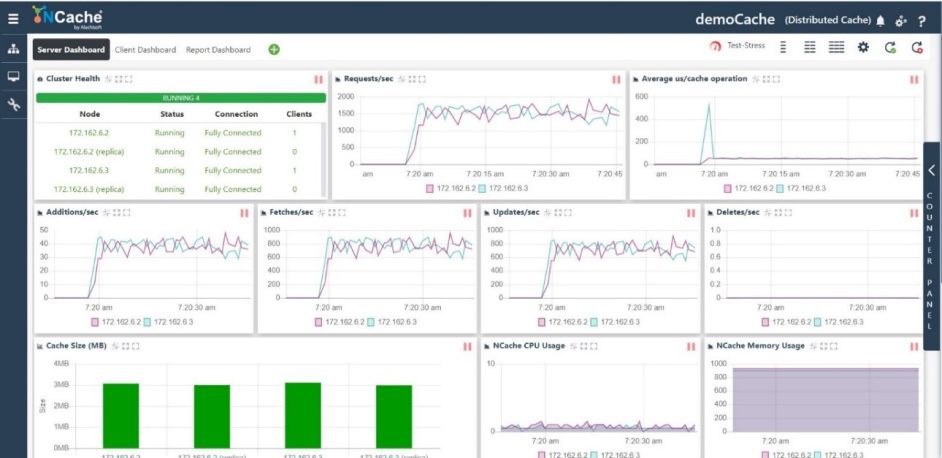Screen dimensions: 942x458
Task: Open notifications bell icon
Action: coord(881,21)
